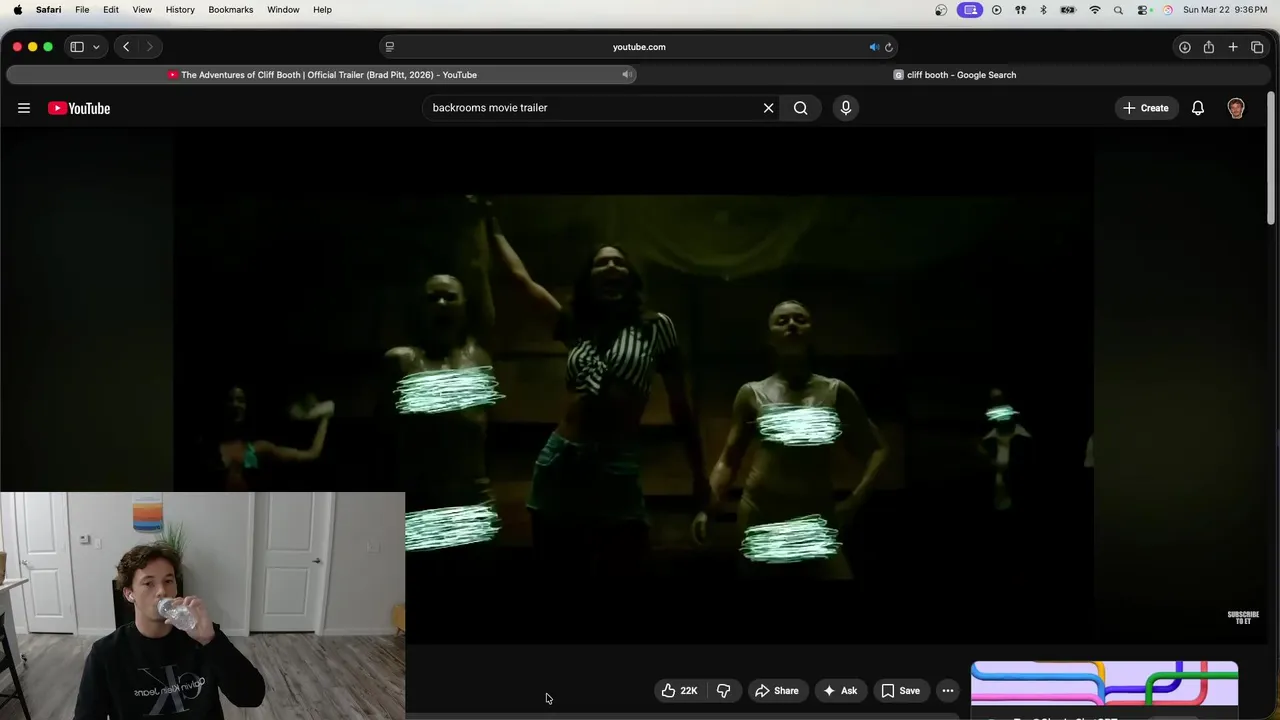This screenshot has height=720, width=1280.
Task: Open more actions ellipsis under video
Action: click(x=948, y=691)
